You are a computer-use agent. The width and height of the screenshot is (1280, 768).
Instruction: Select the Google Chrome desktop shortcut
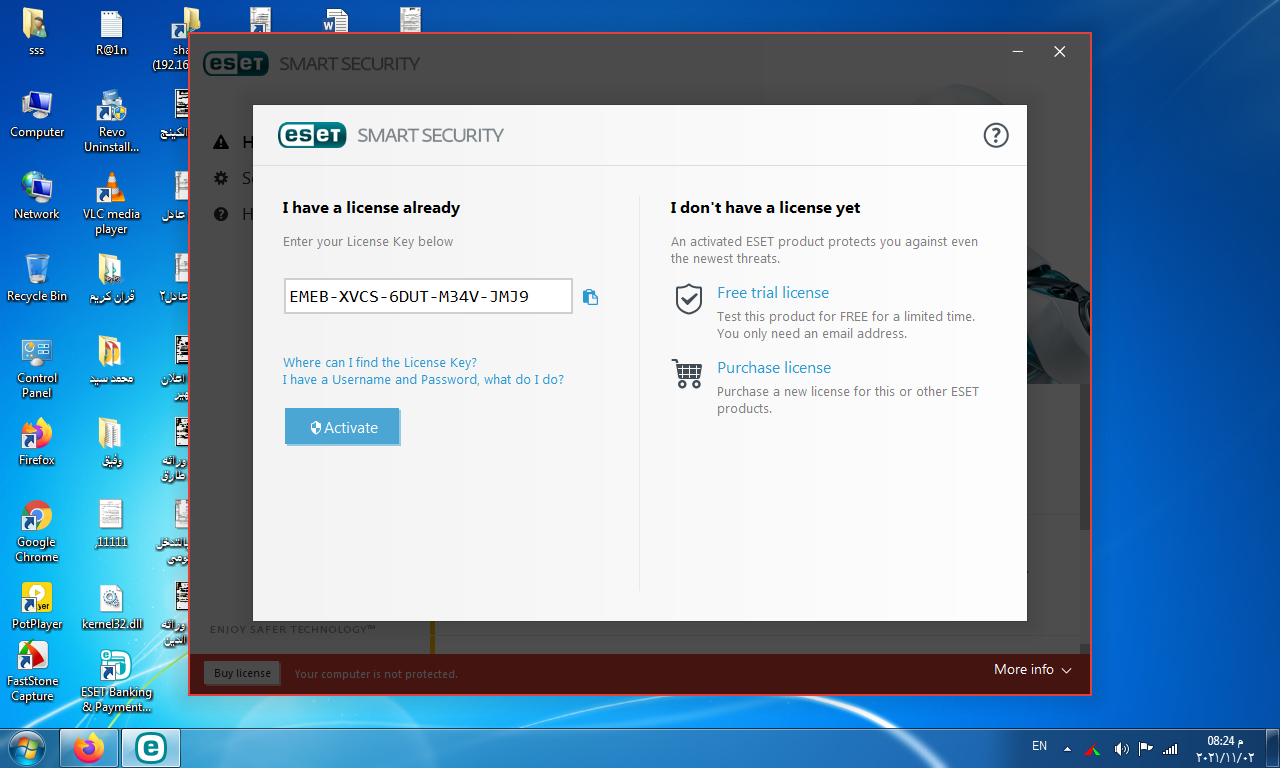[x=37, y=531]
